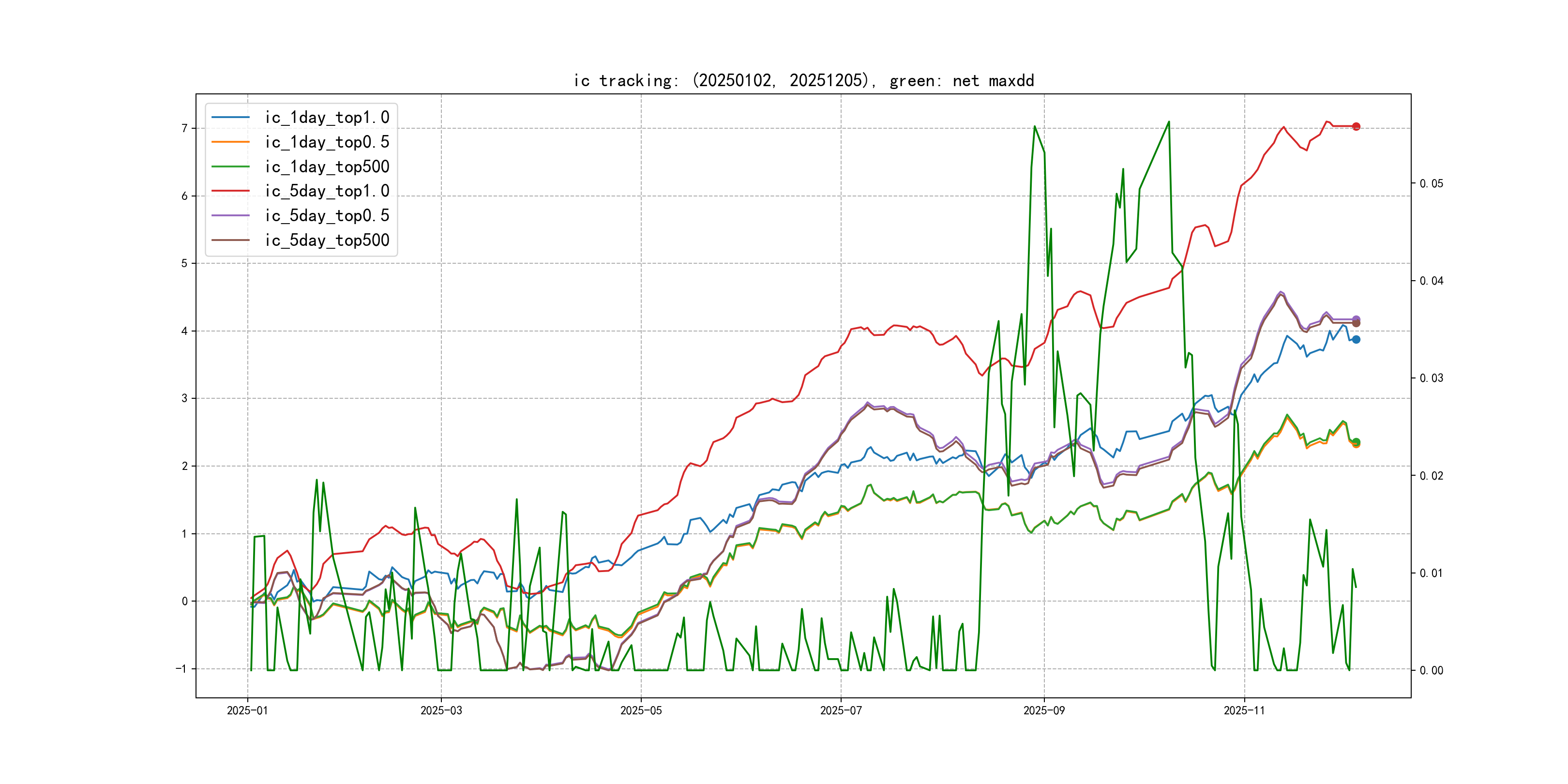Click the purple endpoint dot marker
Viewport: 1568px width, 784px height.
[x=1356, y=319]
